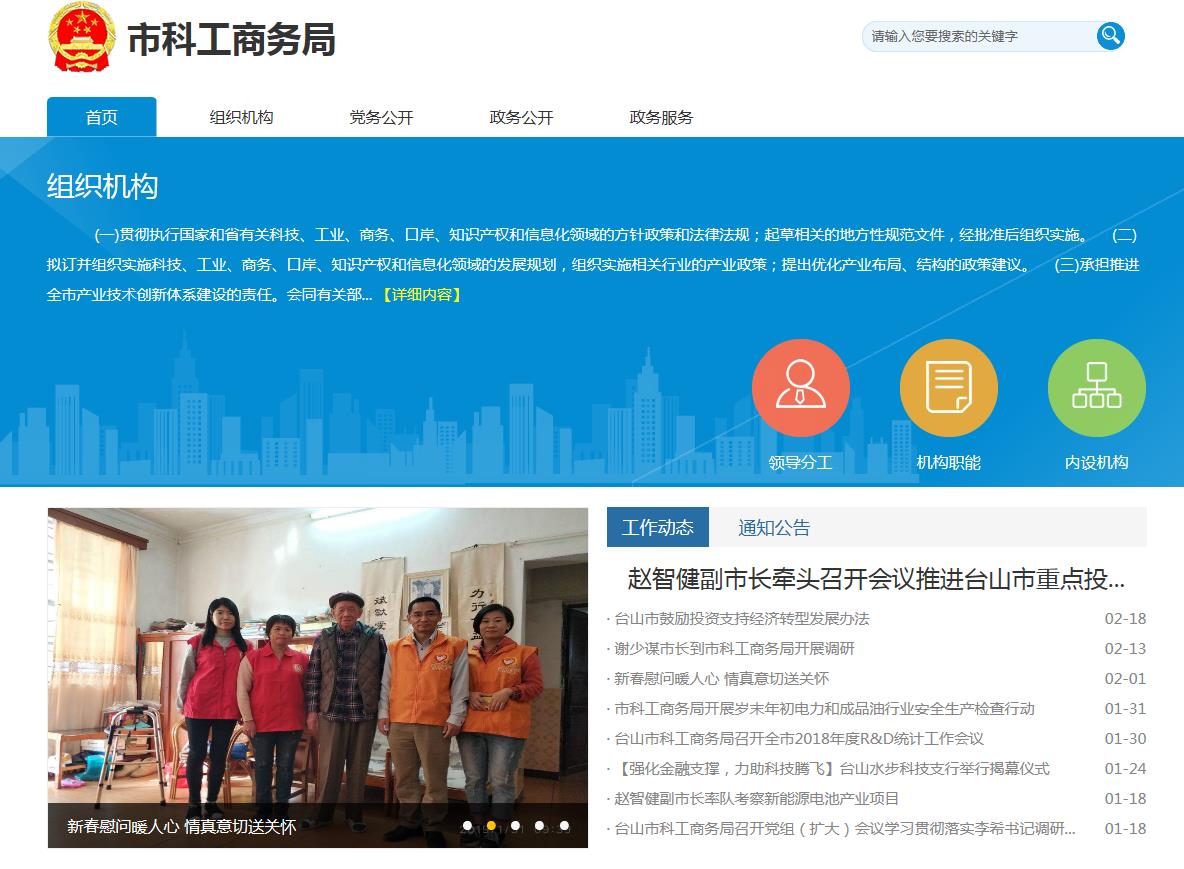The width and height of the screenshot is (1184, 869).
Task: Go to 政务公开 in navigation
Action: 521,117
